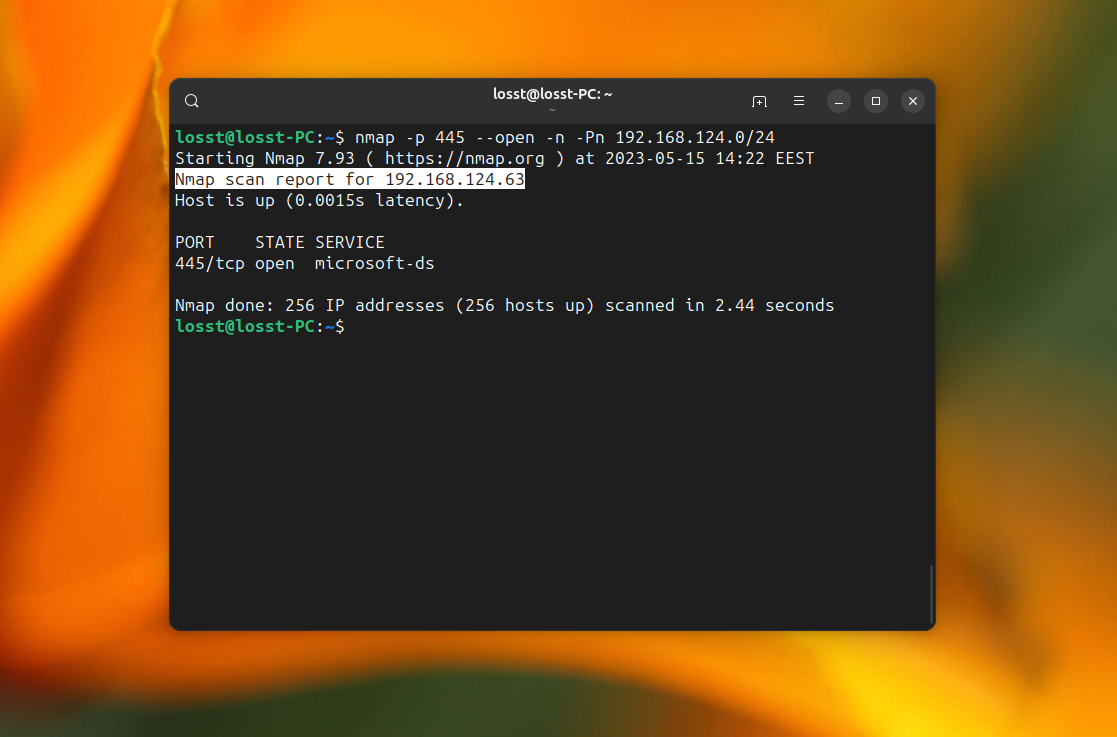Open the terminal search magnifier

191,101
